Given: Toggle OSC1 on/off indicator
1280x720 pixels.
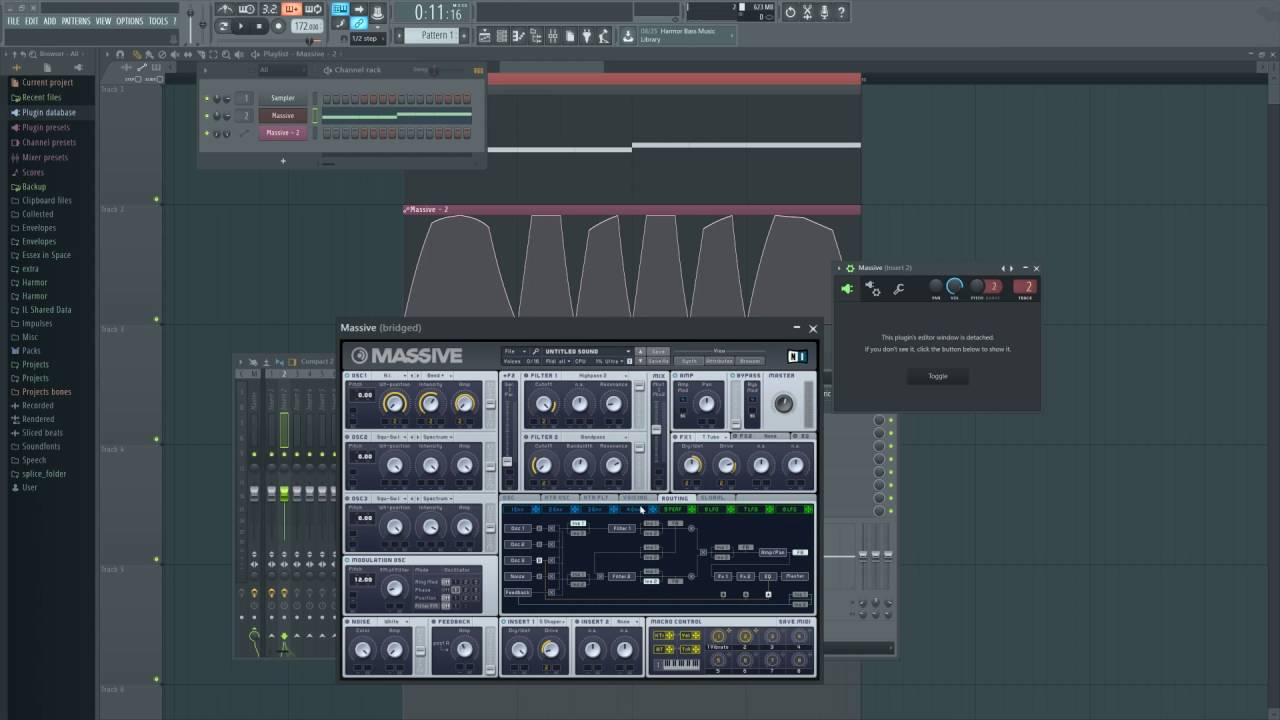Looking at the screenshot, I should (347, 376).
